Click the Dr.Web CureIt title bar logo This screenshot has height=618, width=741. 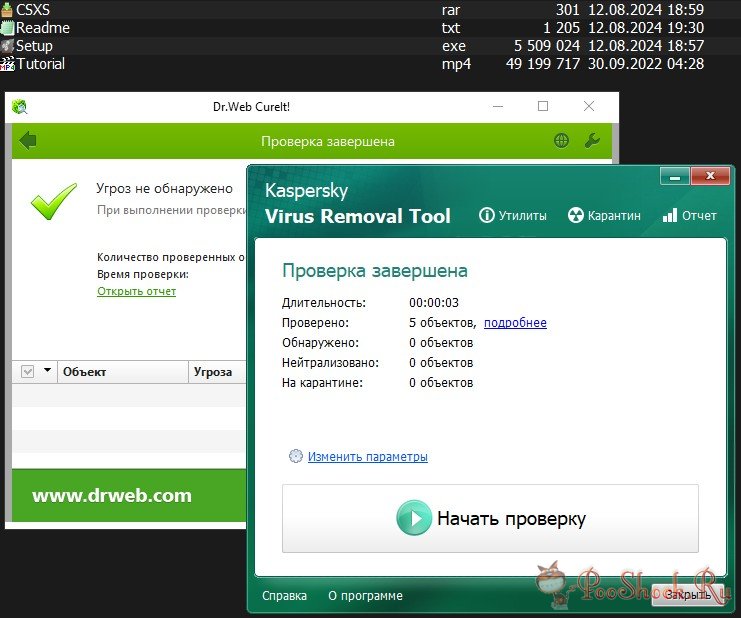click(x=20, y=107)
